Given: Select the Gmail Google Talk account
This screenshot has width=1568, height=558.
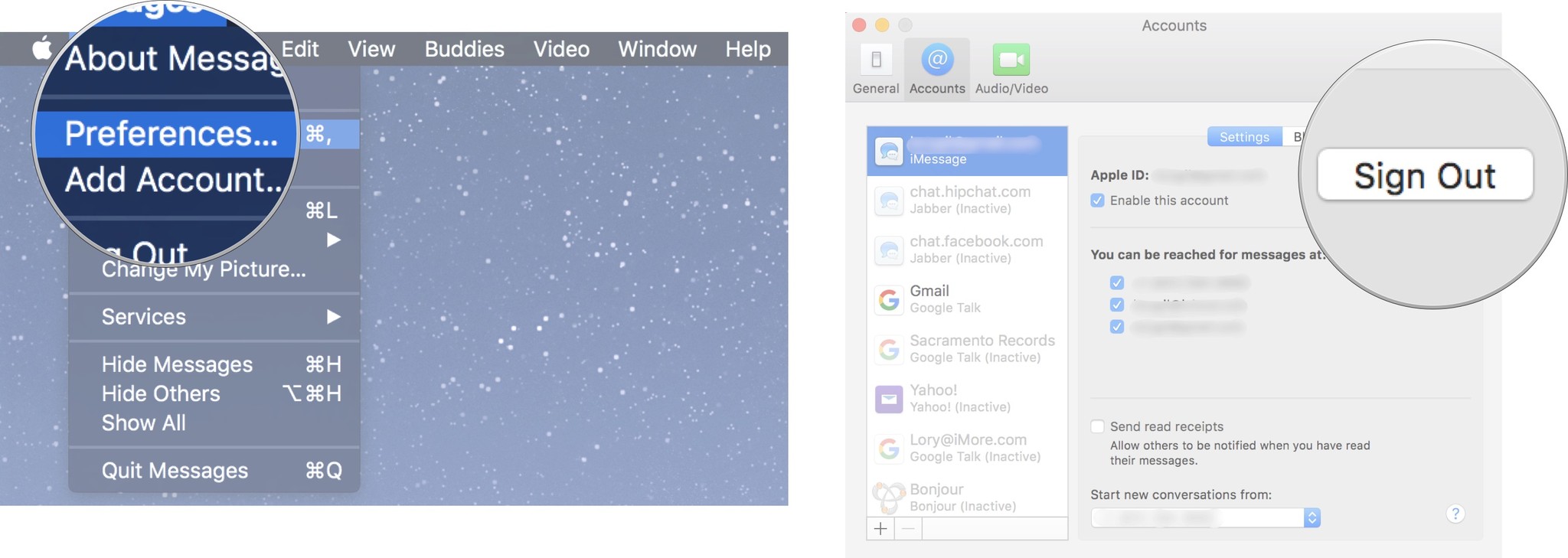Looking at the screenshot, I should tap(967, 299).
